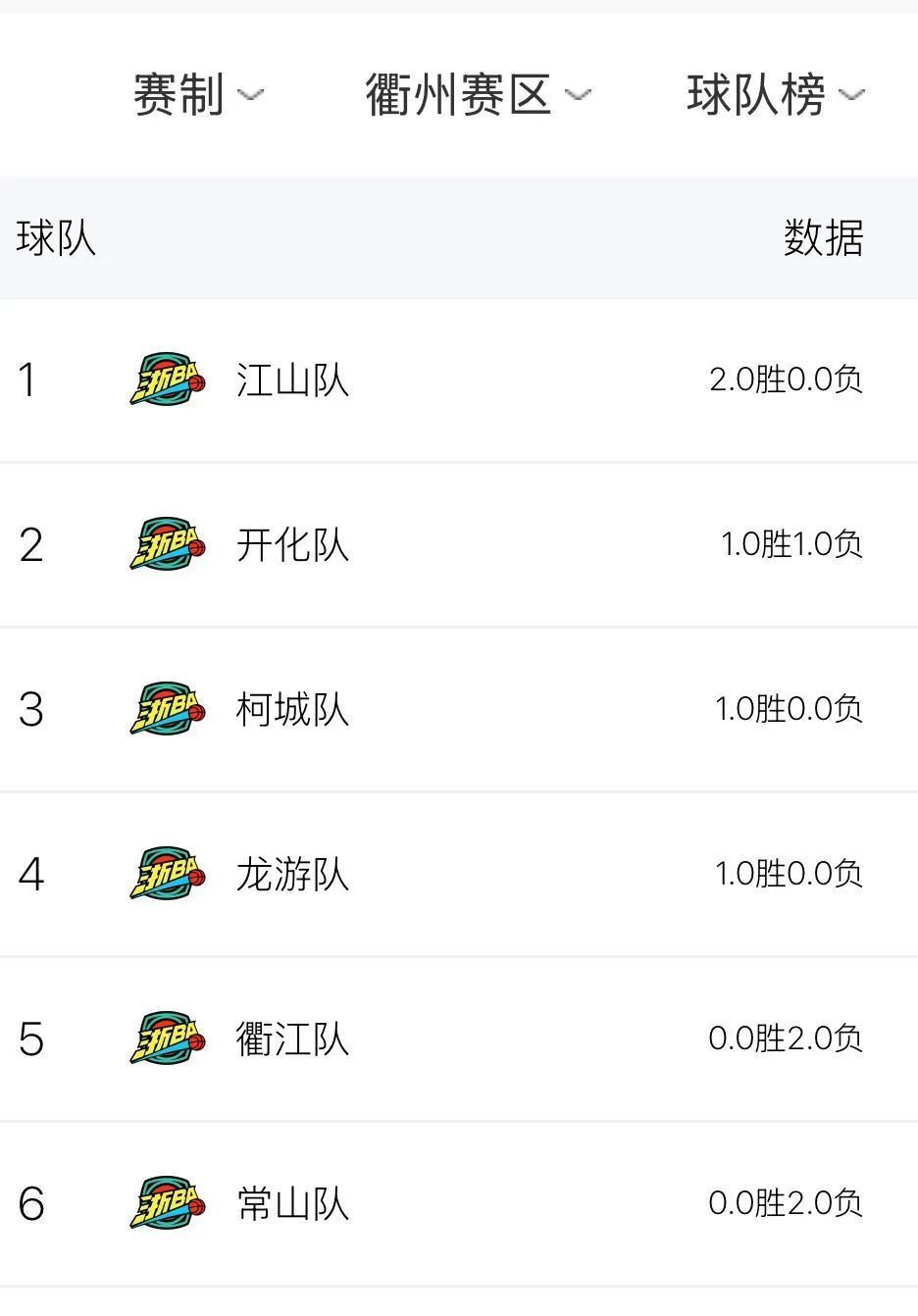The width and height of the screenshot is (918, 1316).
Task: Click the 江山队 team logo icon
Action: click(168, 380)
